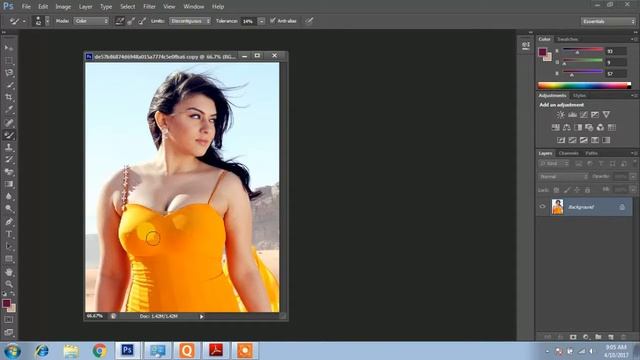Select the Rectangular Marquee tool
Image resolution: width=640 pixels, height=360 pixels.
coord(9,60)
